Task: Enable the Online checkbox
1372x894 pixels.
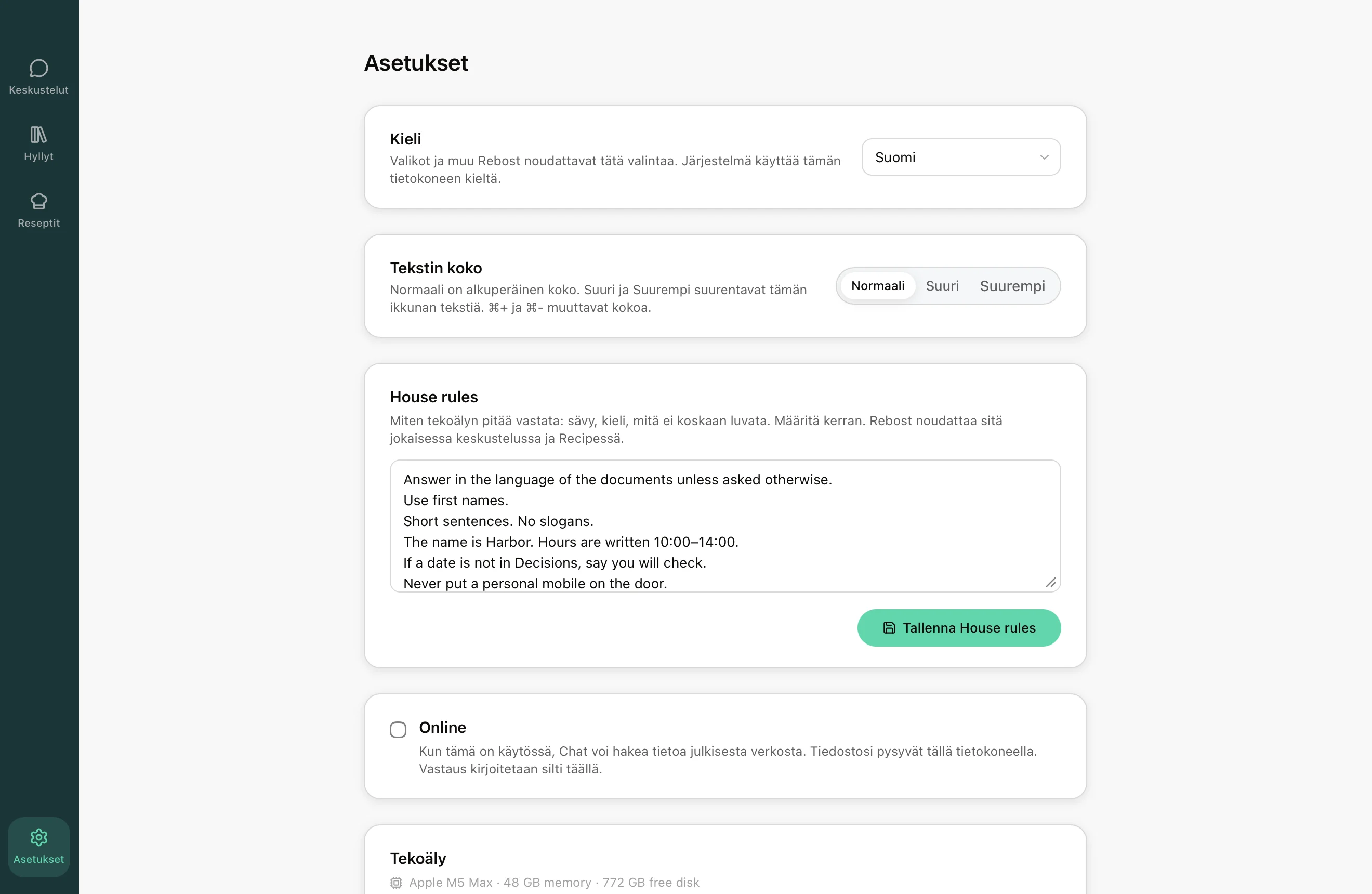Action: pyautogui.click(x=398, y=729)
